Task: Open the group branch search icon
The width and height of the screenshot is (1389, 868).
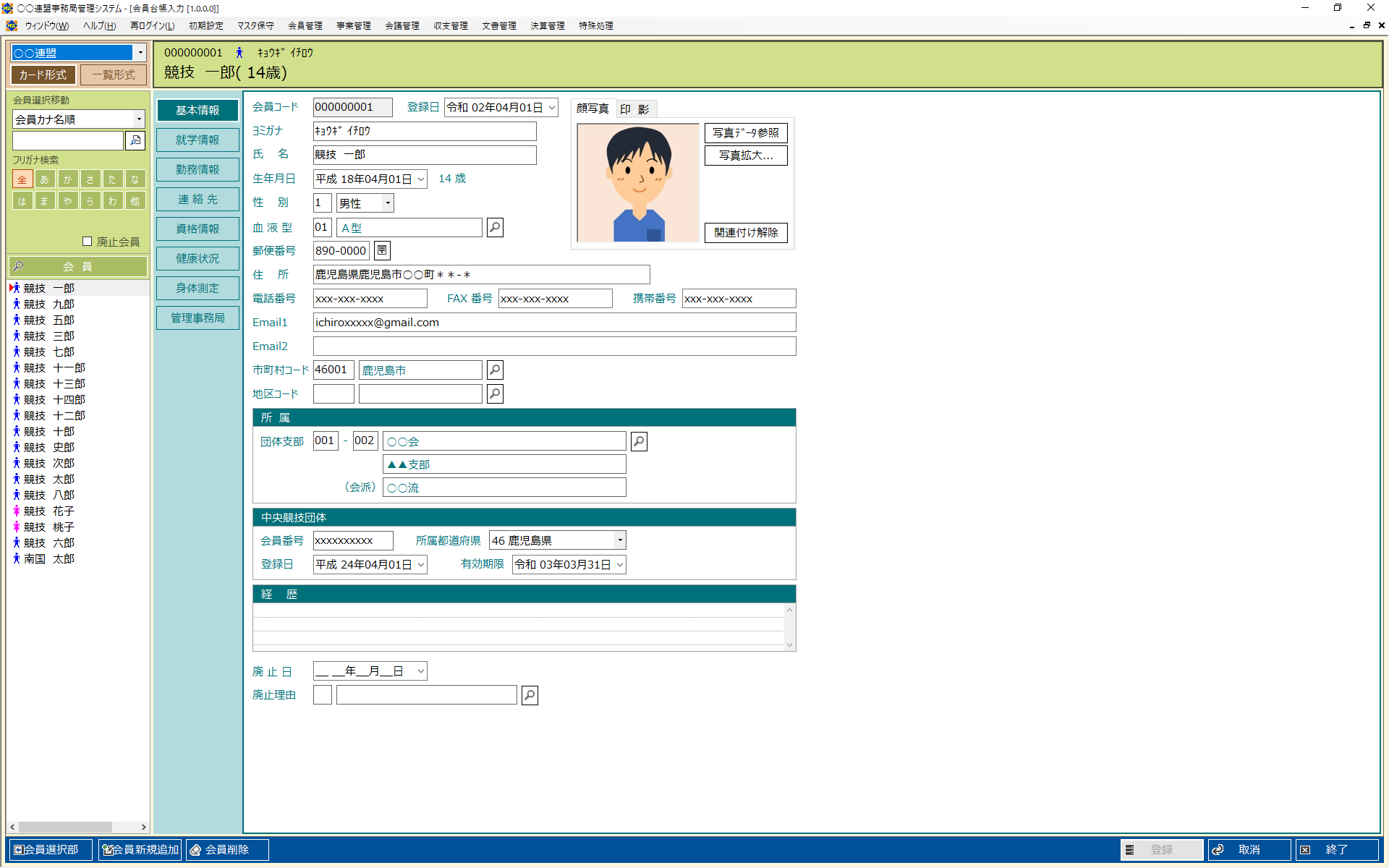Action: pyautogui.click(x=639, y=442)
